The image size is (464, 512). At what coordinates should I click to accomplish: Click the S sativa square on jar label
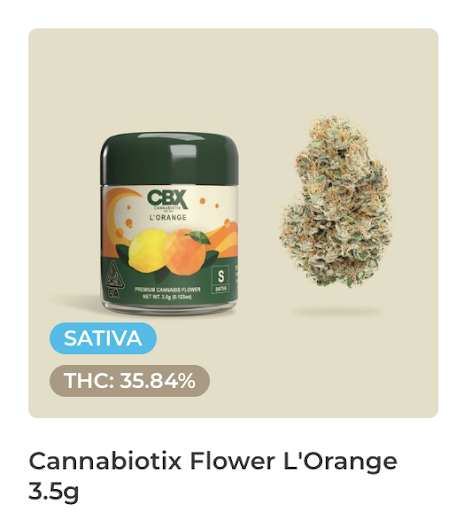(220, 279)
